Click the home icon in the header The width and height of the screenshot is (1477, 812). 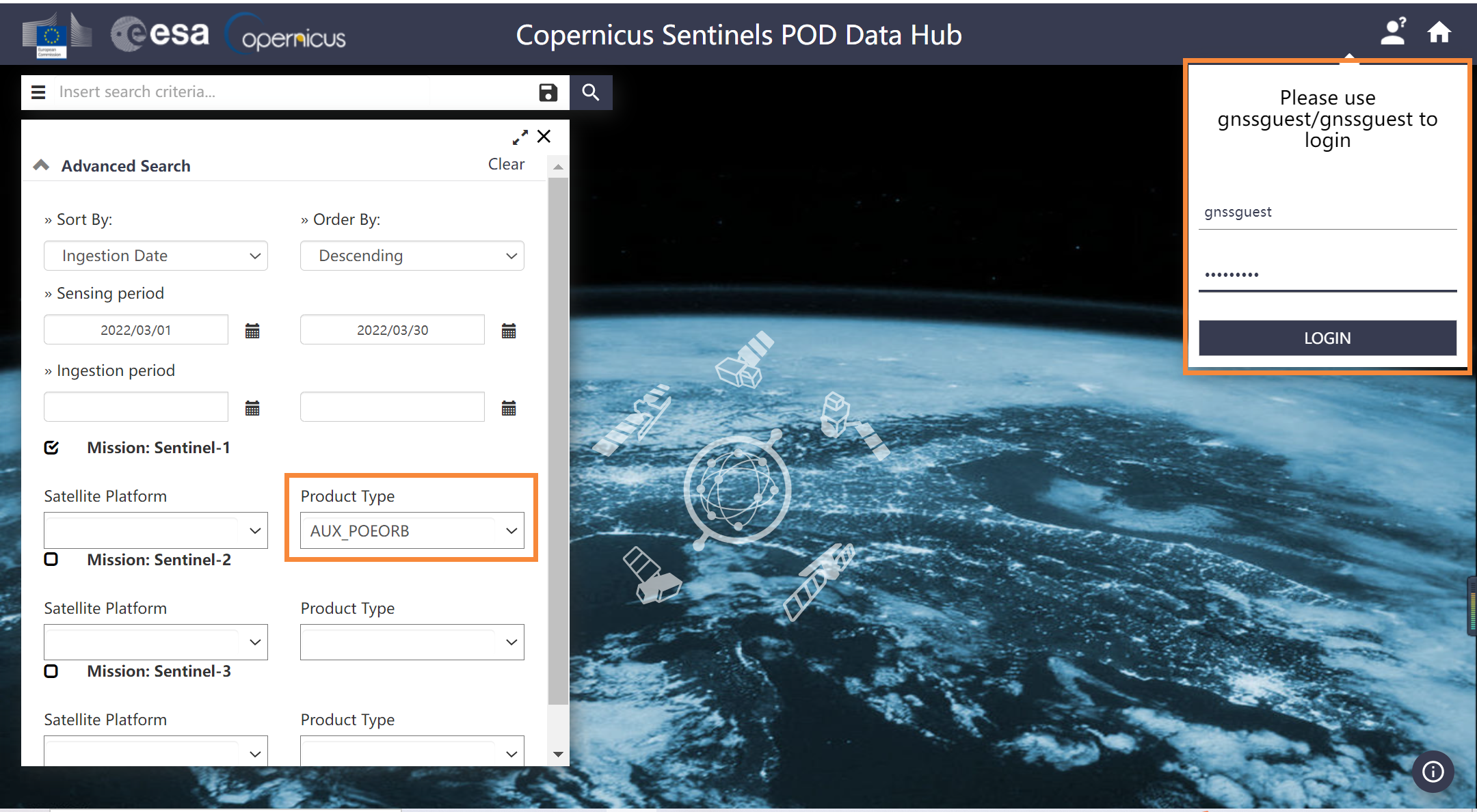pyautogui.click(x=1439, y=31)
